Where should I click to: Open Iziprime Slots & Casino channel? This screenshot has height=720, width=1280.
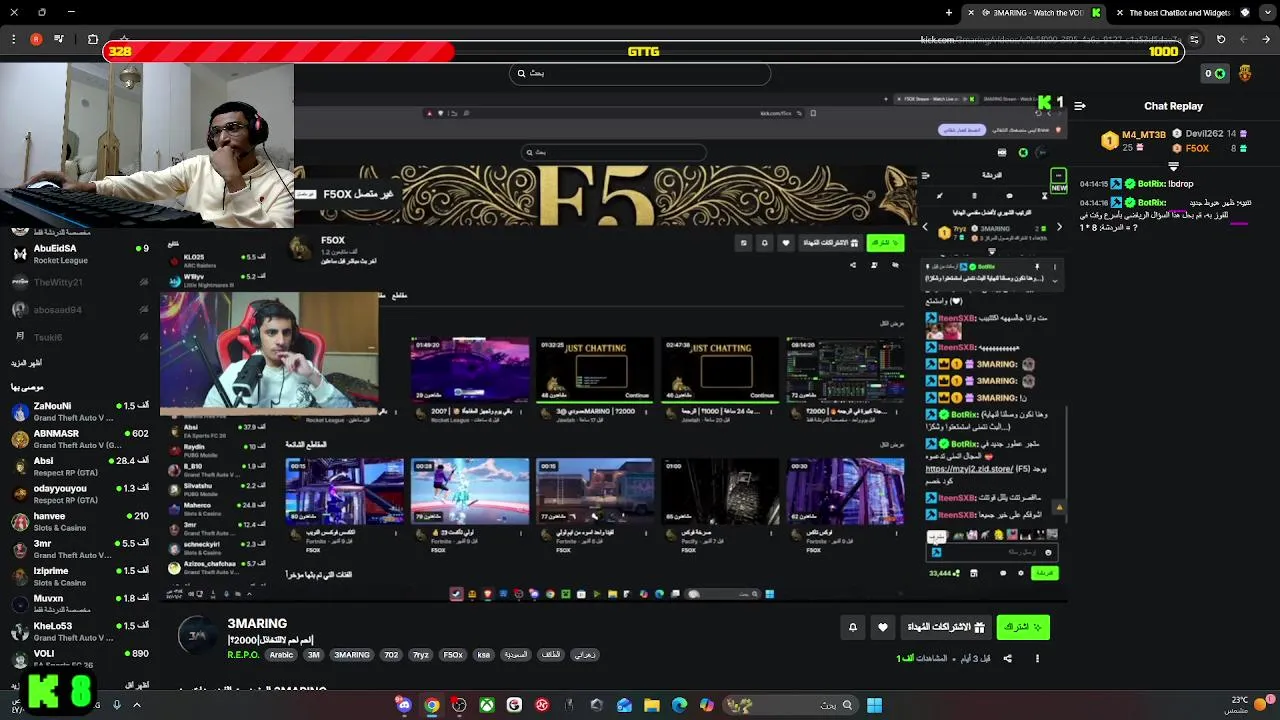tap(80, 576)
